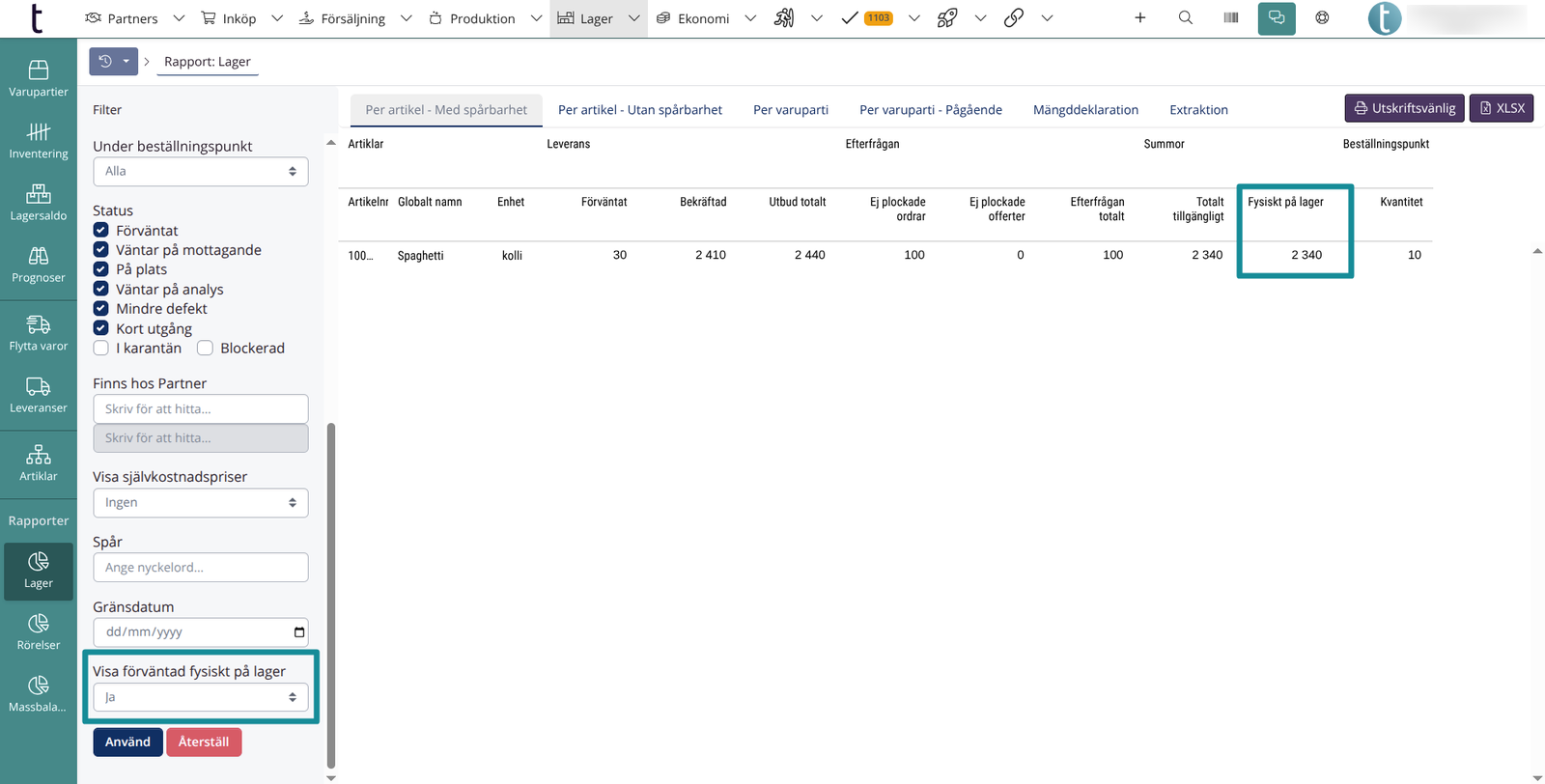1545x784 pixels.
Task: Open the Under beställningspunkt dropdown
Action: pyautogui.click(x=201, y=172)
